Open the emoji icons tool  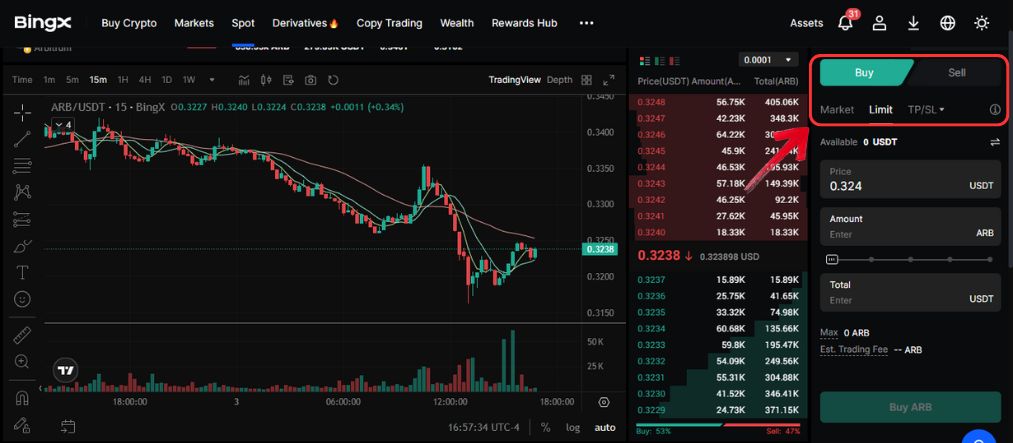[x=23, y=299]
